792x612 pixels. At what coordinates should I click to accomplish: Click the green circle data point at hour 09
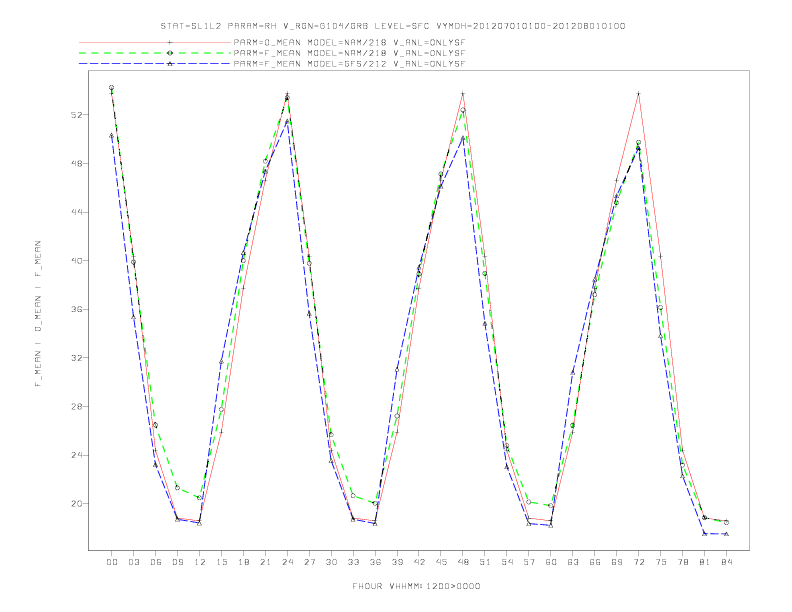click(177, 488)
